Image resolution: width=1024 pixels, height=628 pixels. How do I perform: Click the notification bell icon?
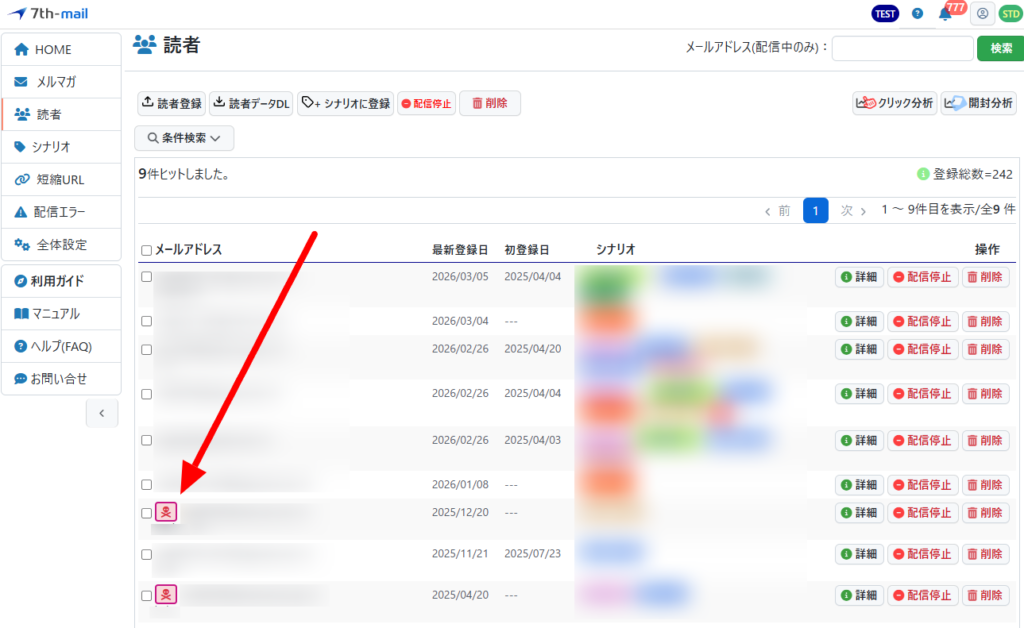(x=945, y=14)
